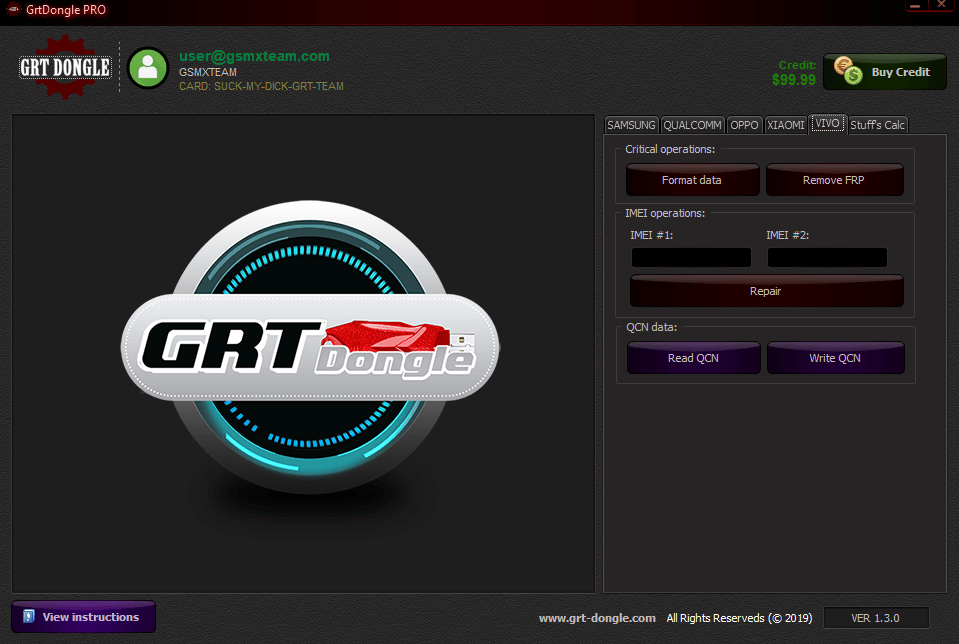Select the OPPO tab
This screenshot has height=644, width=959.
pyautogui.click(x=744, y=125)
